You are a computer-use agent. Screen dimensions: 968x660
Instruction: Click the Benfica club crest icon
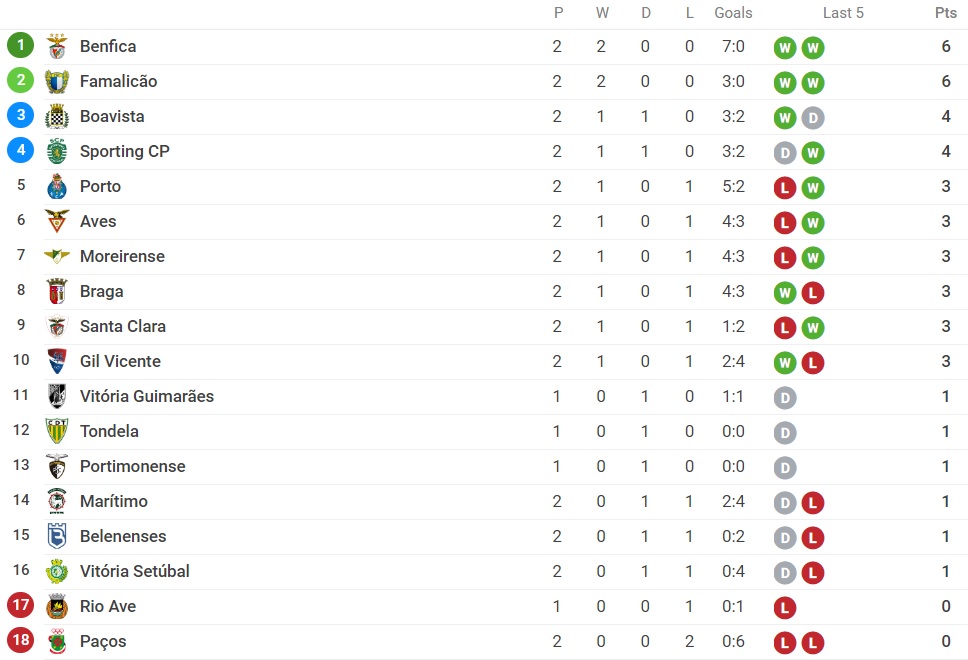(x=57, y=46)
